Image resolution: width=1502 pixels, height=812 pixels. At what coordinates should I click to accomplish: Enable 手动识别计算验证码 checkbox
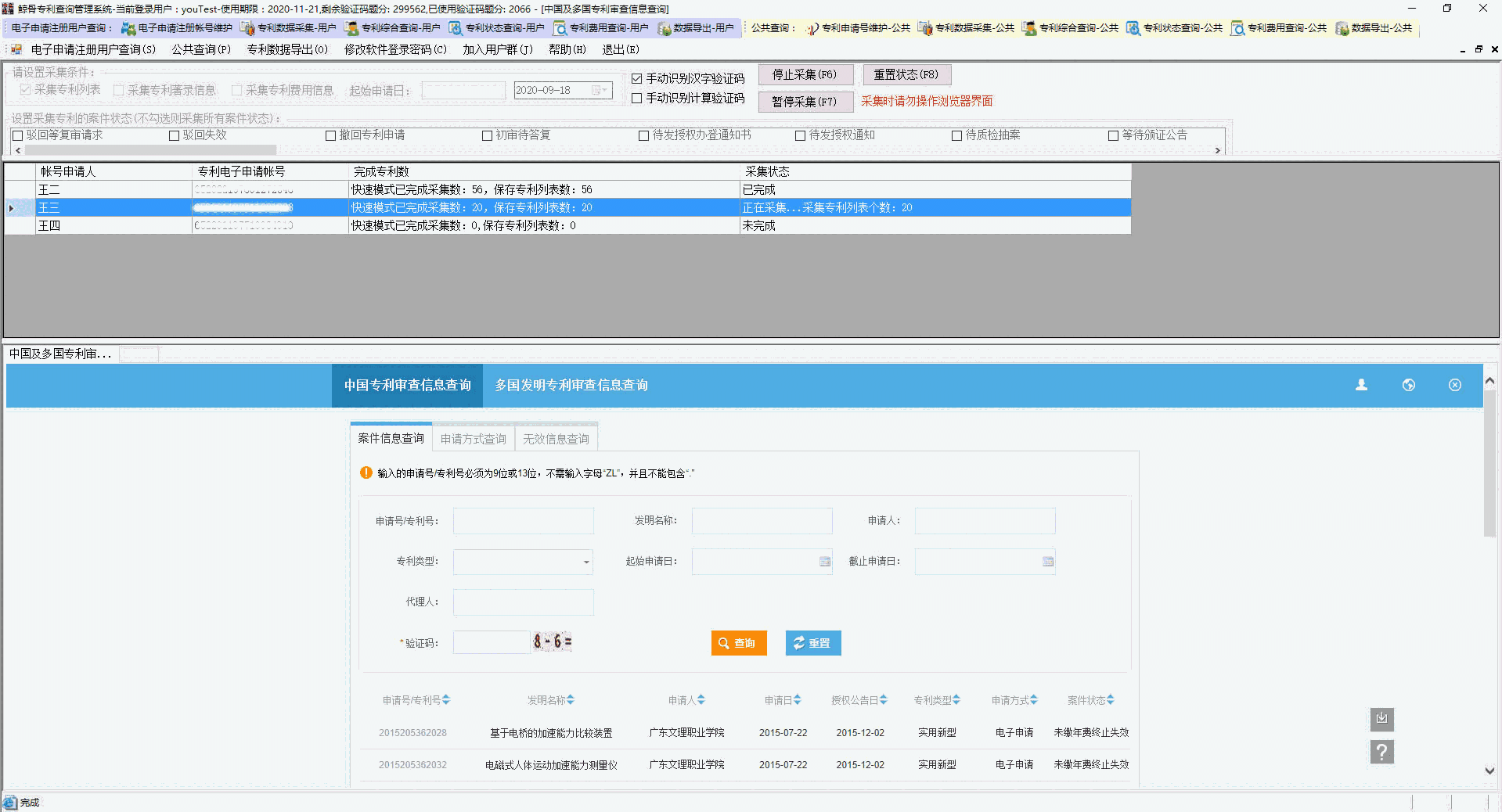(637, 98)
